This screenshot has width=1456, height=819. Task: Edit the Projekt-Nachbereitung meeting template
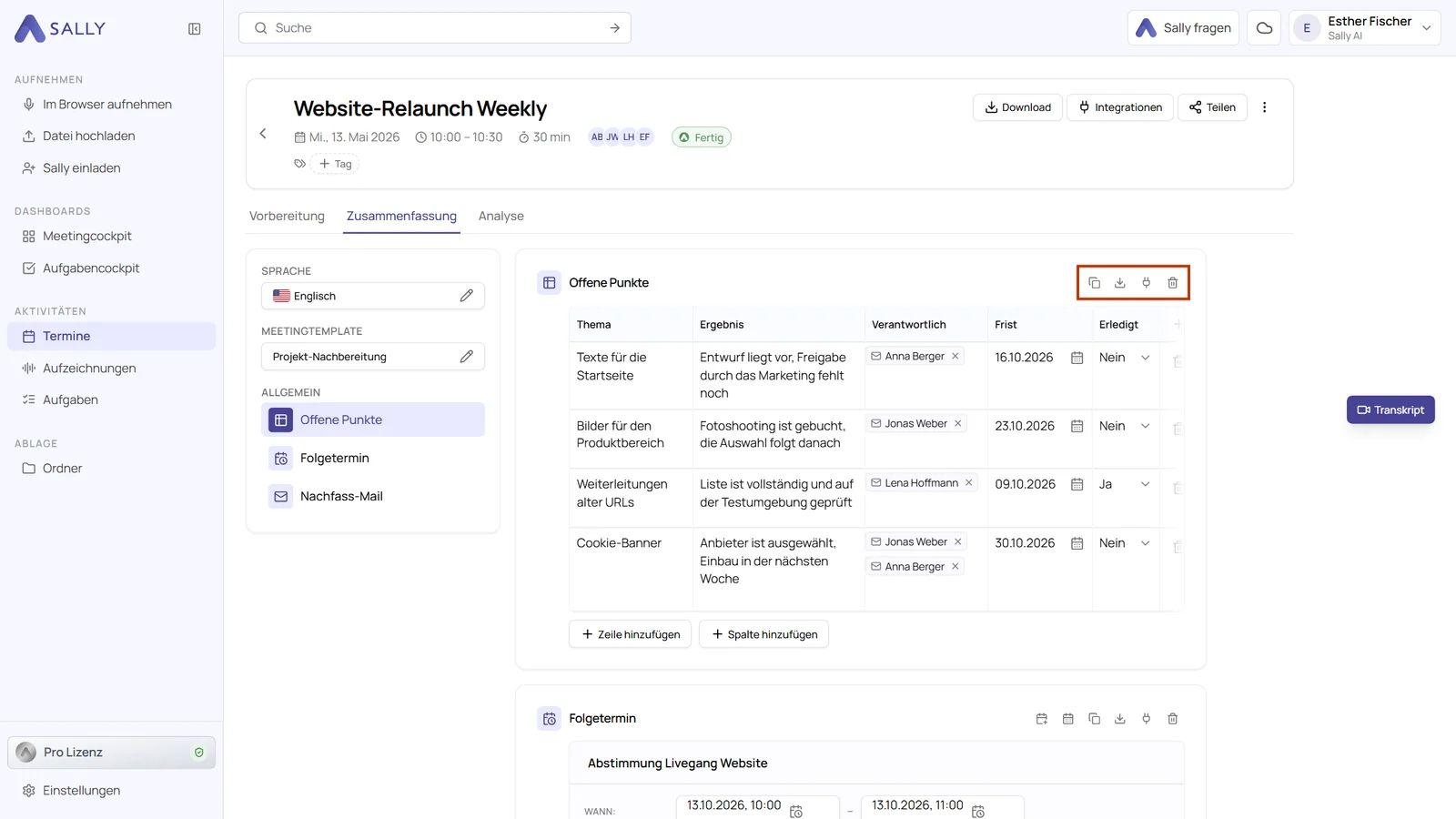[x=466, y=357]
